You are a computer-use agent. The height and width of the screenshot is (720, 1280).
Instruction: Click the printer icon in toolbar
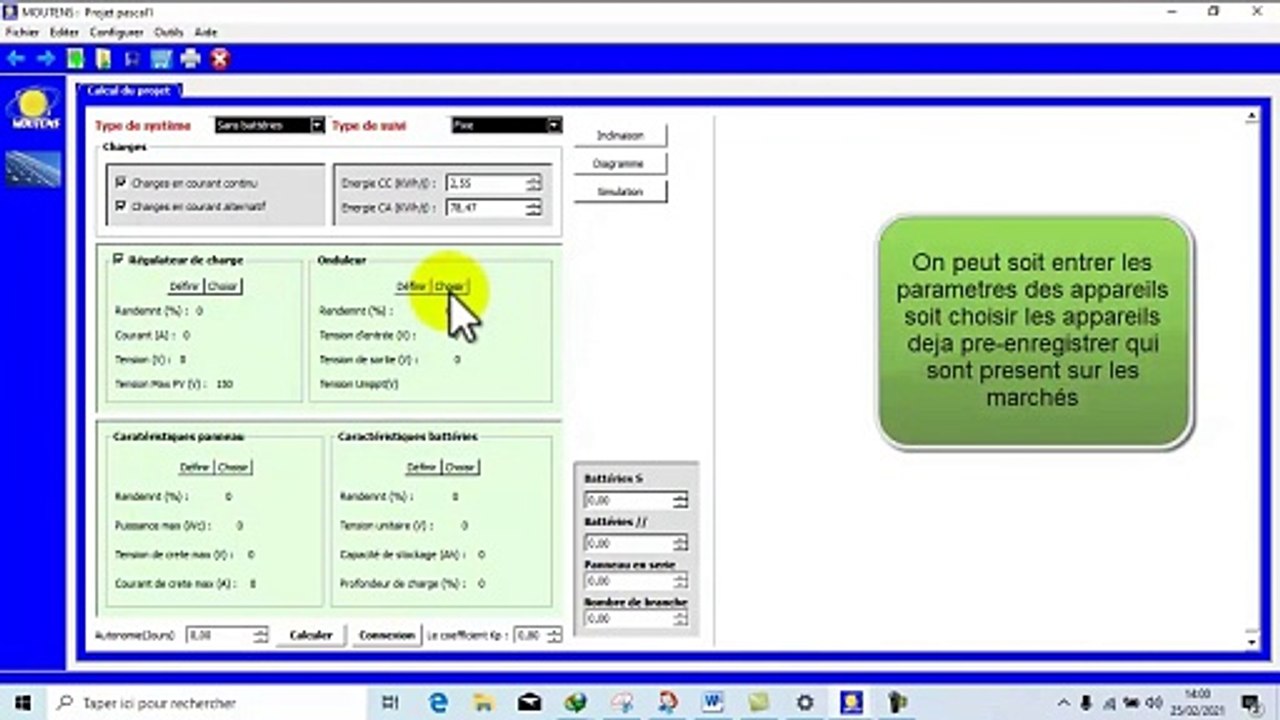[x=192, y=59]
